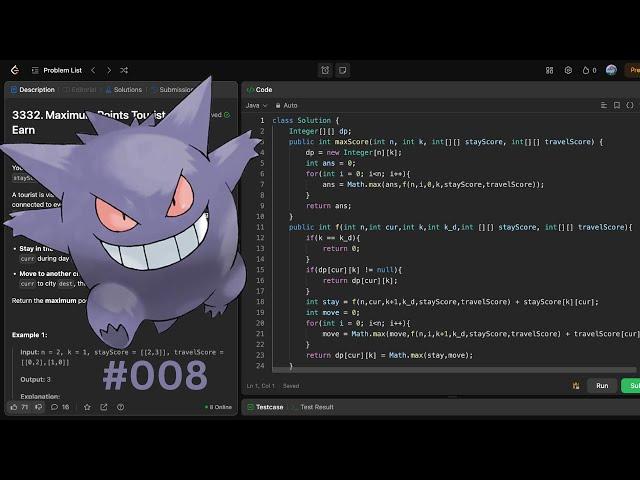Open the Testcase tab
The height and width of the screenshot is (480, 640).
[x=265, y=407]
